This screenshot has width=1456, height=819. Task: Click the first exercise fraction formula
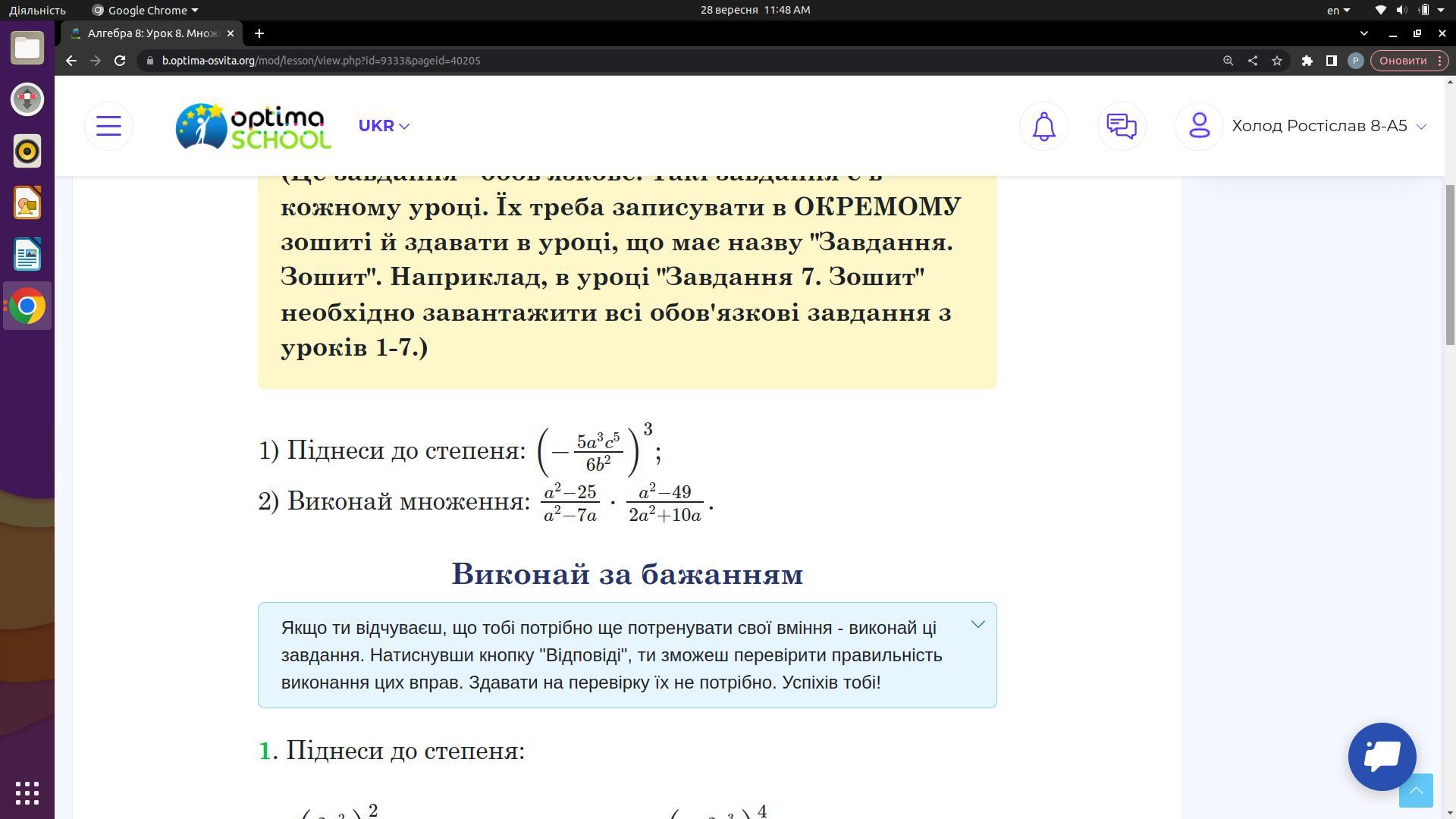click(599, 450)
